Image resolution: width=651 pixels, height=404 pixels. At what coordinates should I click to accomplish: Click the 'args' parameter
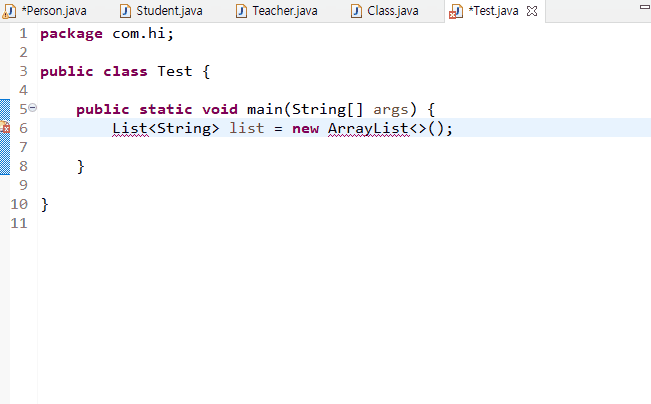point(391,110)
